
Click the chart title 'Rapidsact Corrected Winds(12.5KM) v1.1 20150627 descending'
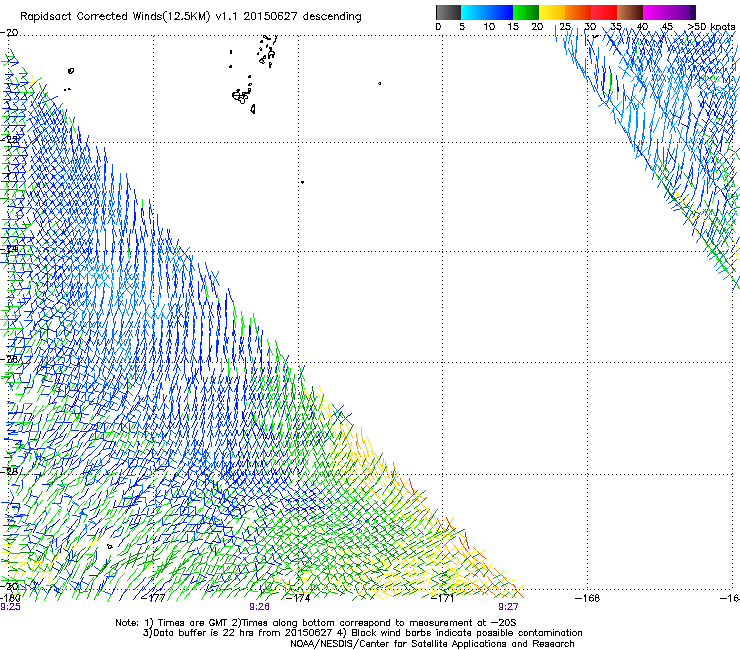click(191, 17)
